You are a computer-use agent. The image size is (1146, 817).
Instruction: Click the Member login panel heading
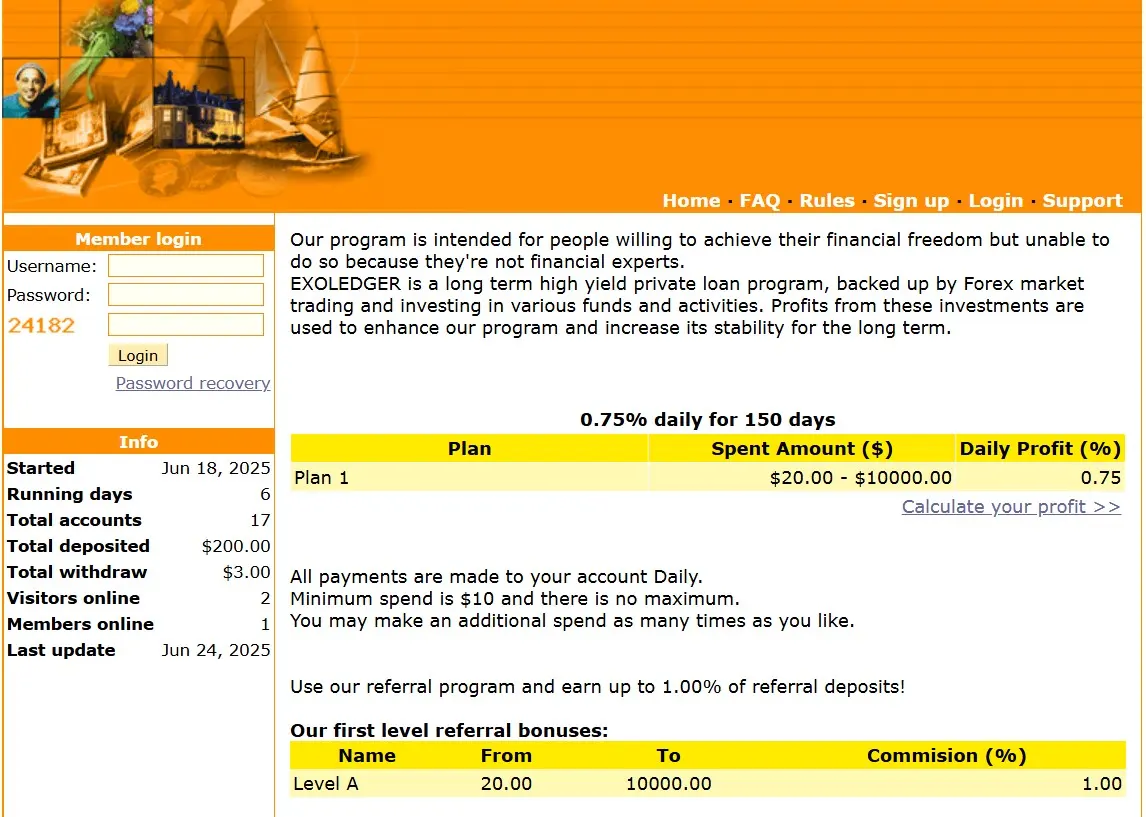coord(138,239)
